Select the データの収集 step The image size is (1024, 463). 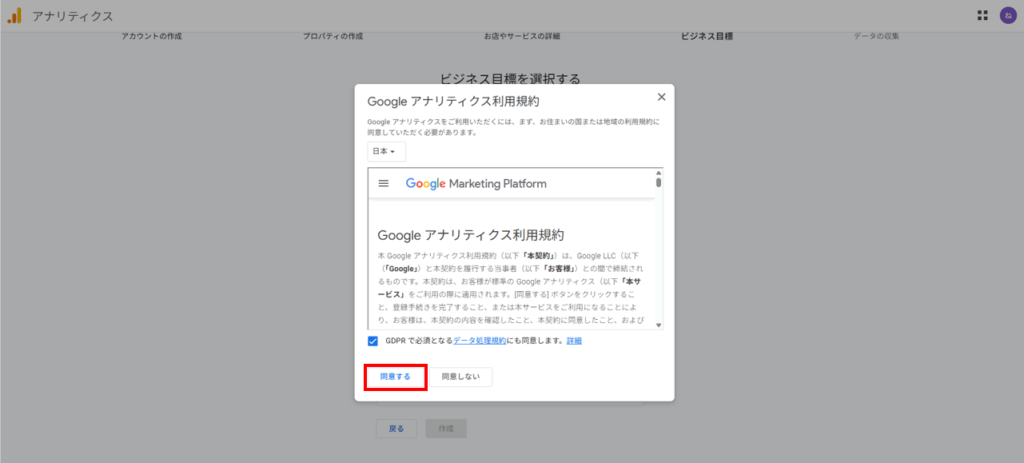click(x=876, y=37)
